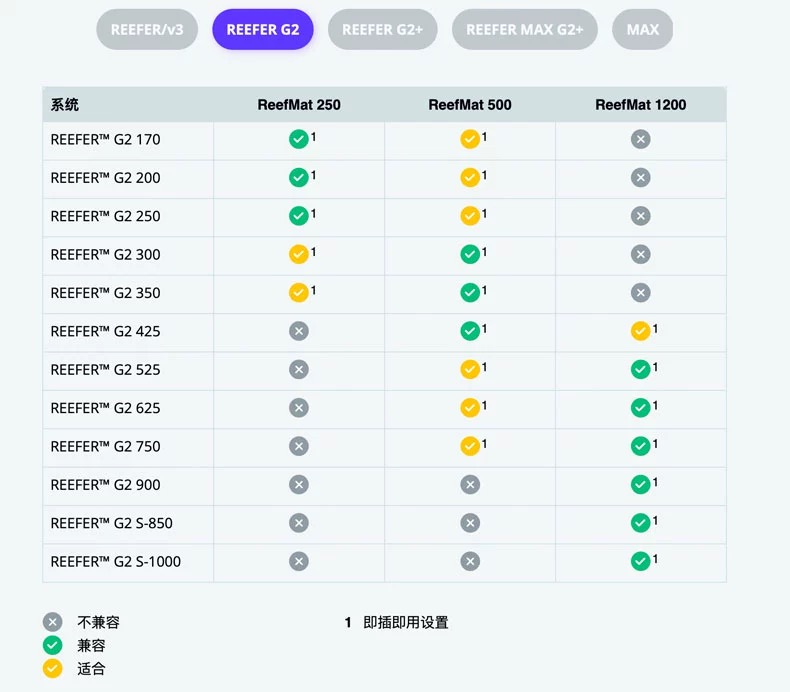
Task: Click the yellow 适合 legend icon
Action: pyautogui.click(x=53, y=669)
